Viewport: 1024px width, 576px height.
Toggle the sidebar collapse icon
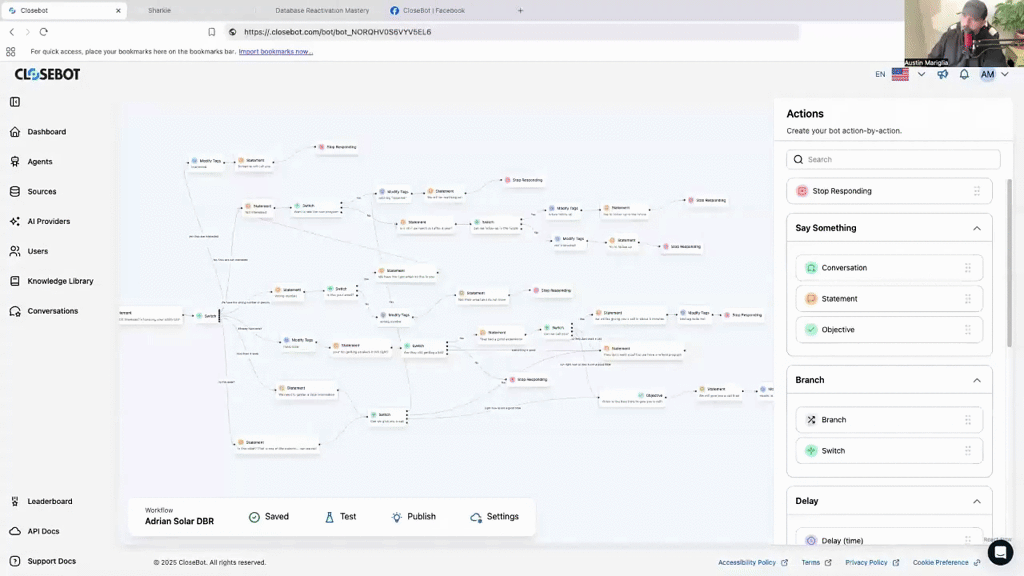click(x=15, y=102)
